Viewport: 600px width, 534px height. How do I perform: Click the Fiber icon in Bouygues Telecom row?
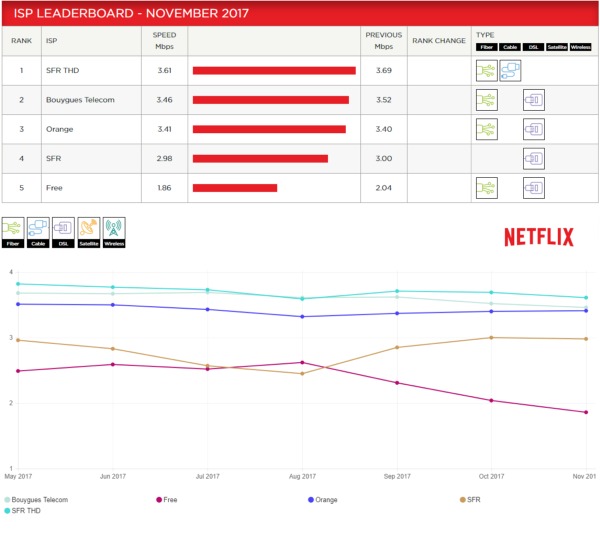[486, 100]
